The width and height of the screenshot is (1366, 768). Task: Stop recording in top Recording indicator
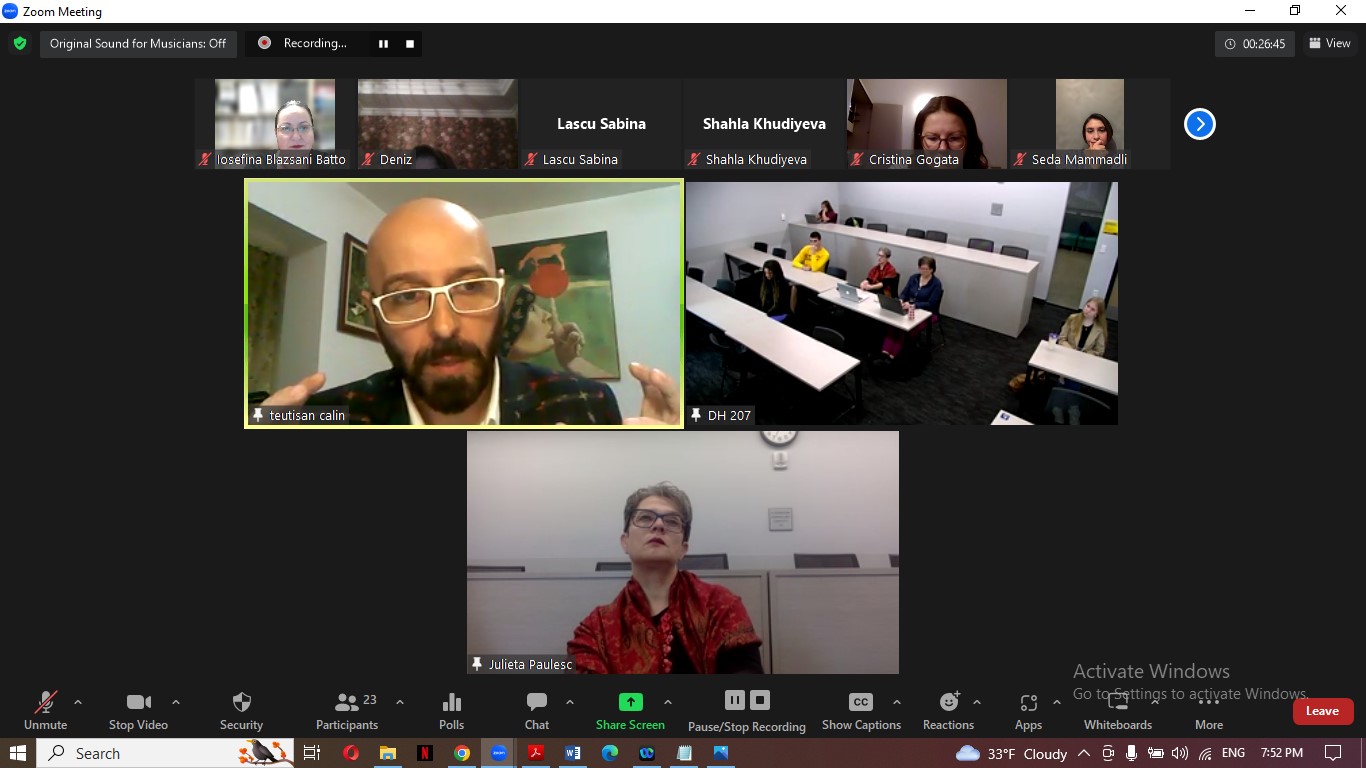pyautogui.click(x=409, y=44)
